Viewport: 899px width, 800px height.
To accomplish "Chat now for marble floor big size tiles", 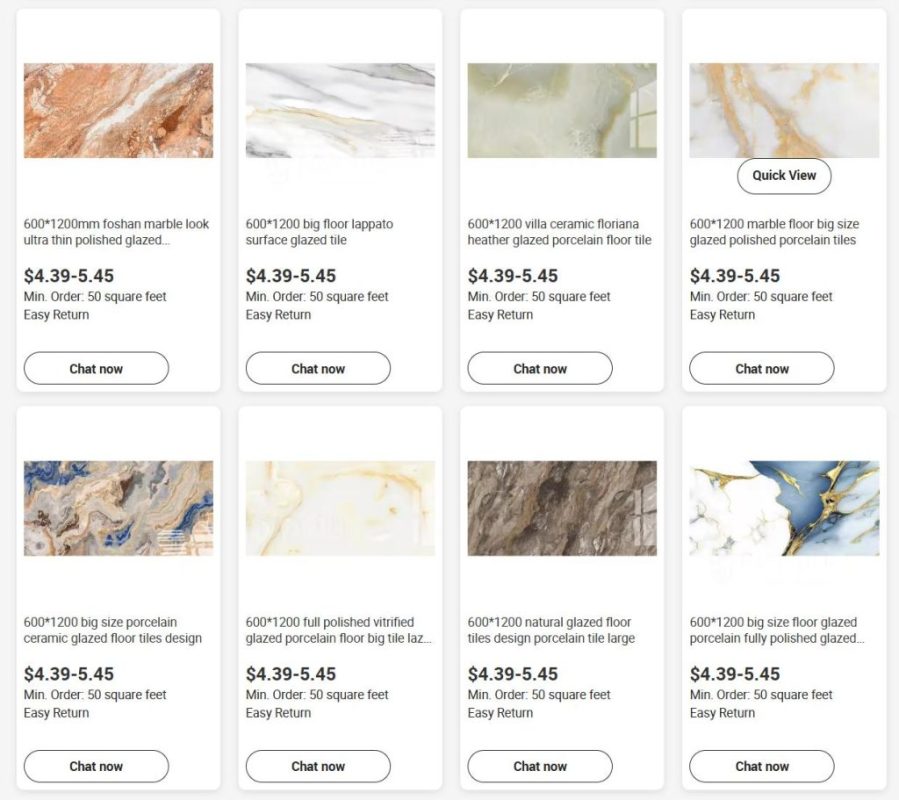I will 762,368.
